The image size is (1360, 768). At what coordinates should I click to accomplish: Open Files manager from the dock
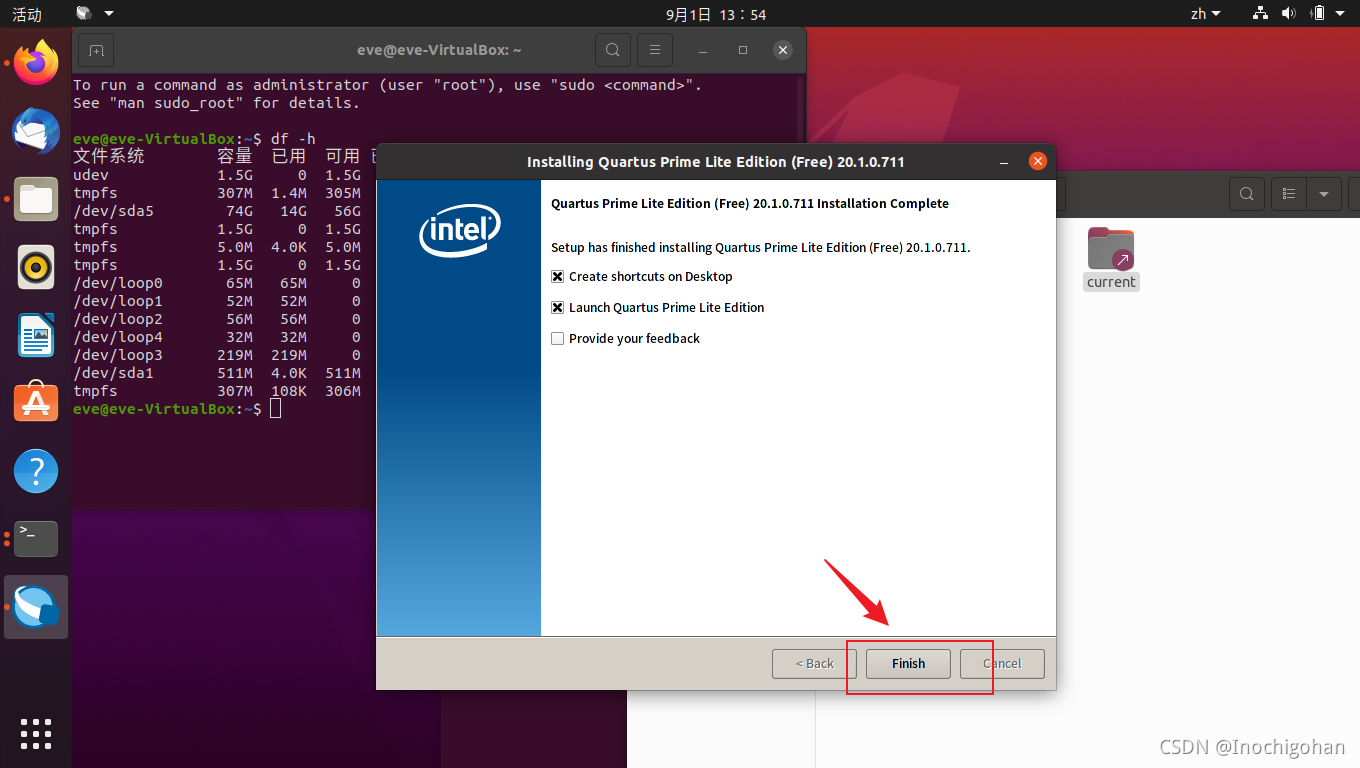pyautogui.click(x=36, y=198)
